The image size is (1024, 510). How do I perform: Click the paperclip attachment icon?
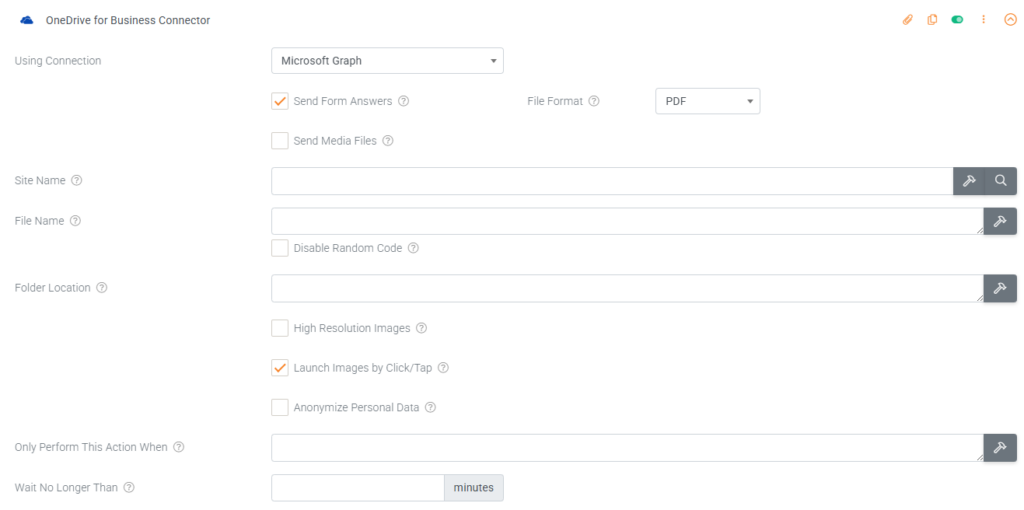[x=906, y=20]
